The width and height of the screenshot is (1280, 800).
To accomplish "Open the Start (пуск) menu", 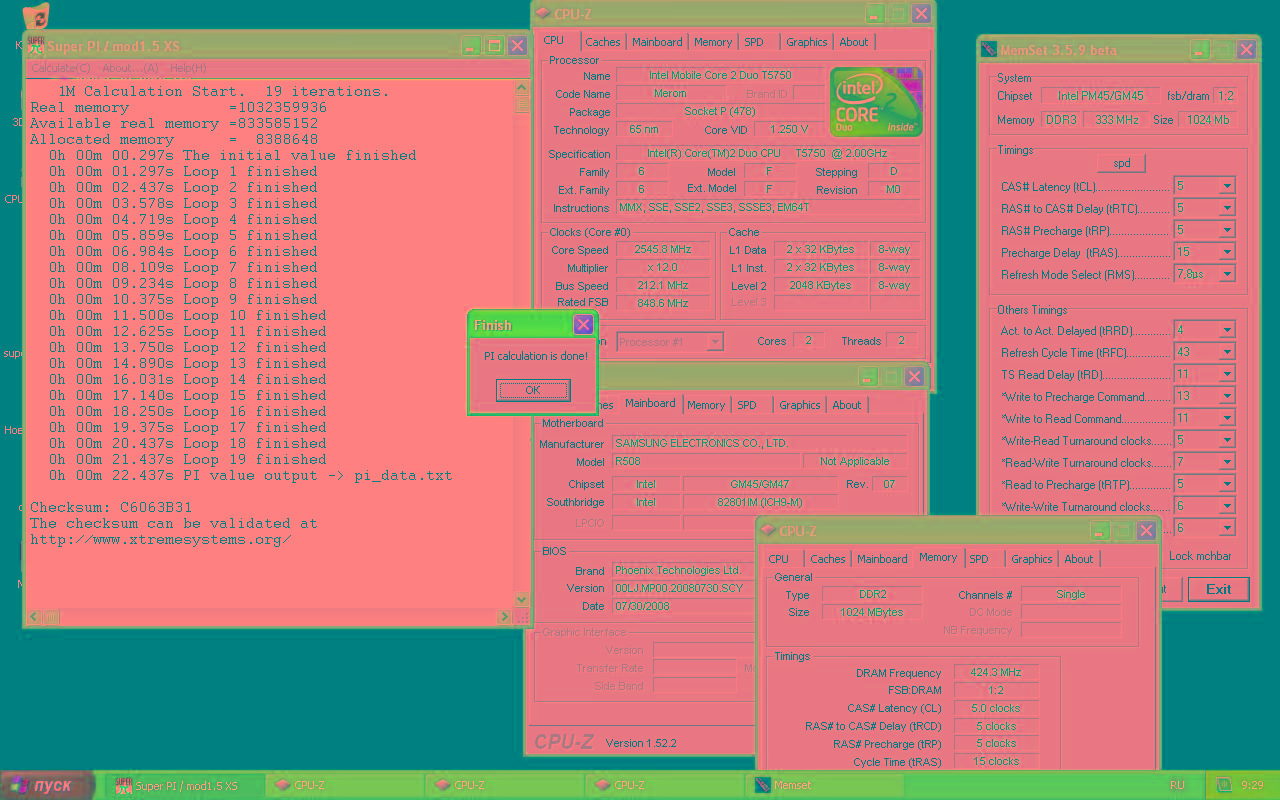I will coord(47,786).
